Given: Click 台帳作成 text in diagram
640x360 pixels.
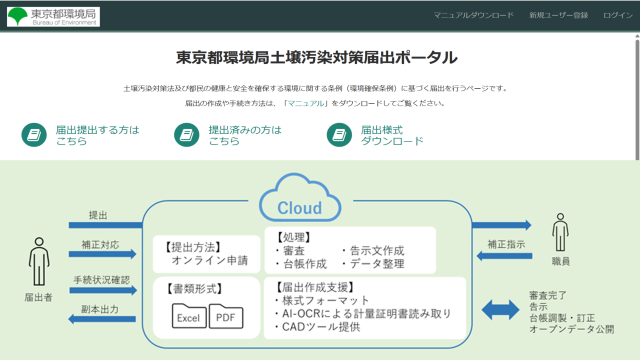Looking at the screenshot, I should point(305,264).
